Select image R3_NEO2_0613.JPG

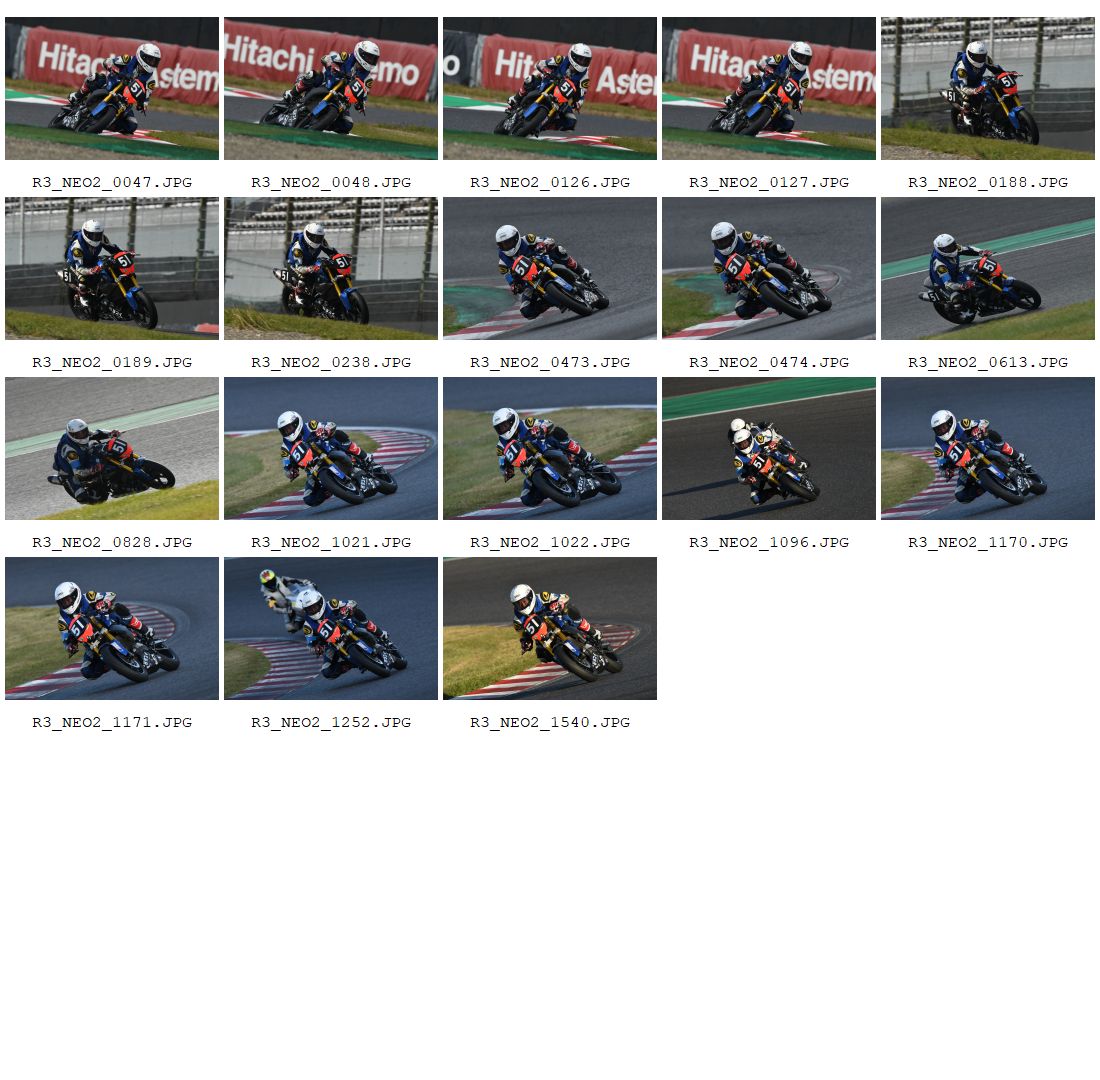point(988,269)
